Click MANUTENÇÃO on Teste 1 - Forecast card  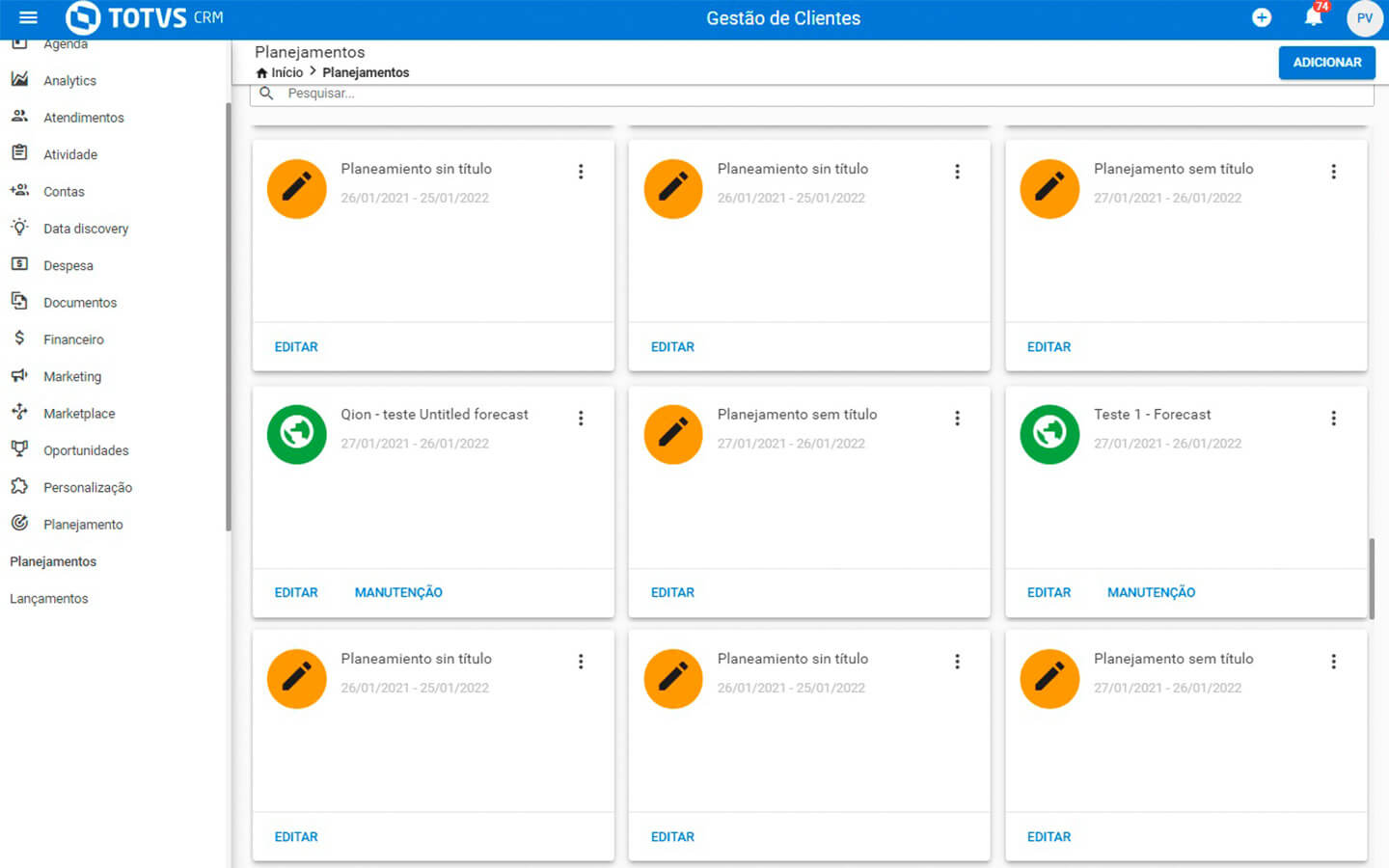[1151, 593]
